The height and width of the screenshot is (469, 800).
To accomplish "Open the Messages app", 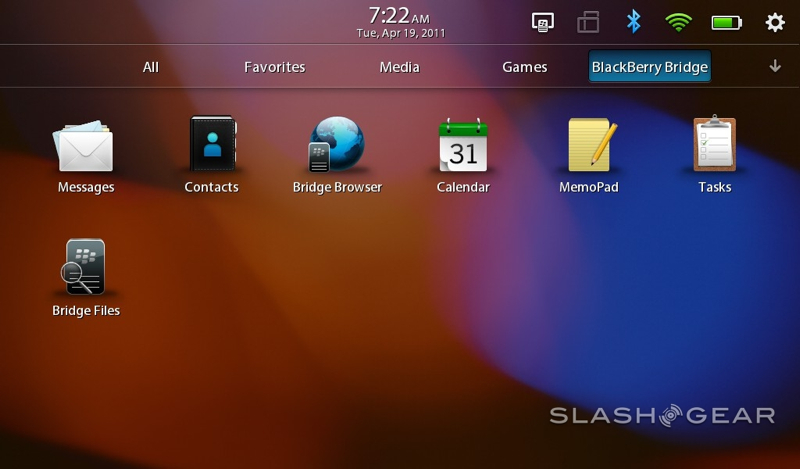I will (x=85, y=149).
